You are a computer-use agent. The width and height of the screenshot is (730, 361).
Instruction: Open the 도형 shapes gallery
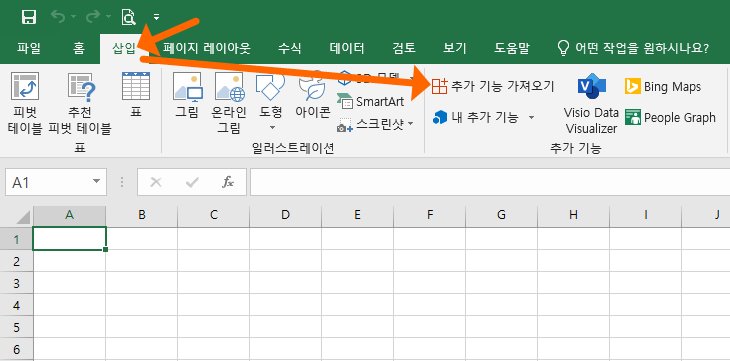[x=270, y=95]
